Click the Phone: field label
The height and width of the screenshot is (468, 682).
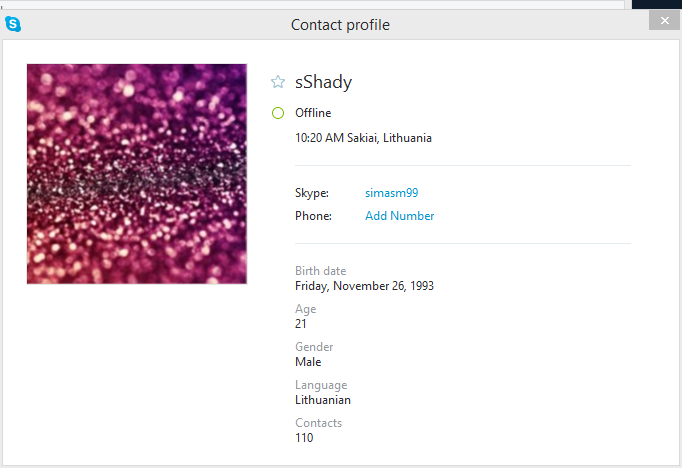pos(313,216)
